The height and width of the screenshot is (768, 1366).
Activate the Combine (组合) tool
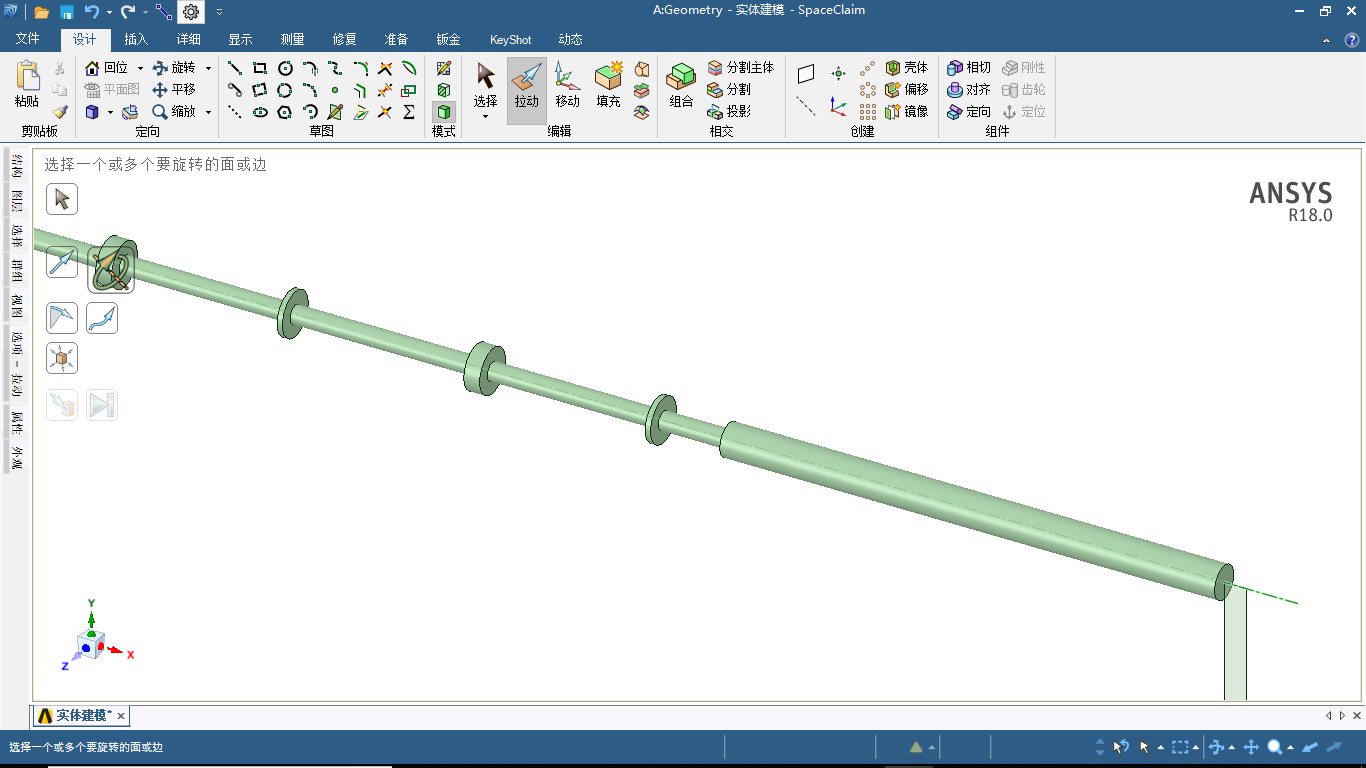682,85
